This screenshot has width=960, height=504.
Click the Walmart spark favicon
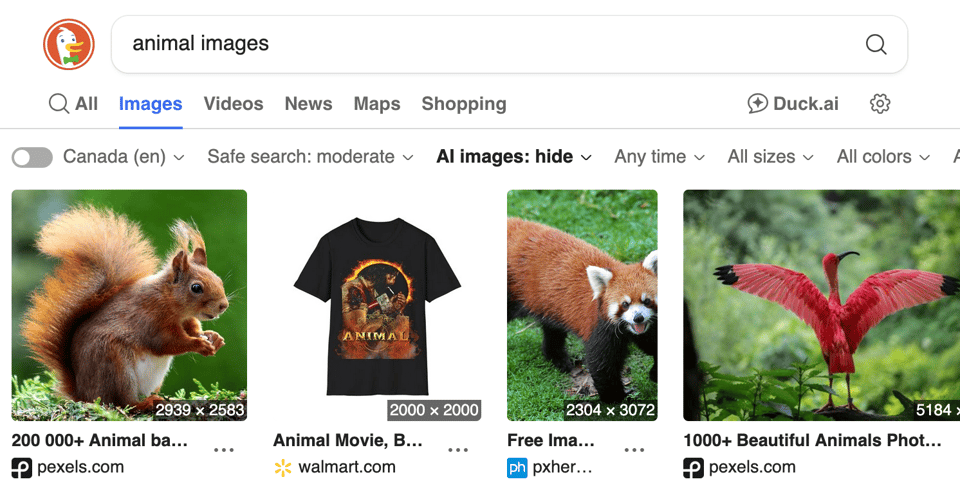(283, 467)
